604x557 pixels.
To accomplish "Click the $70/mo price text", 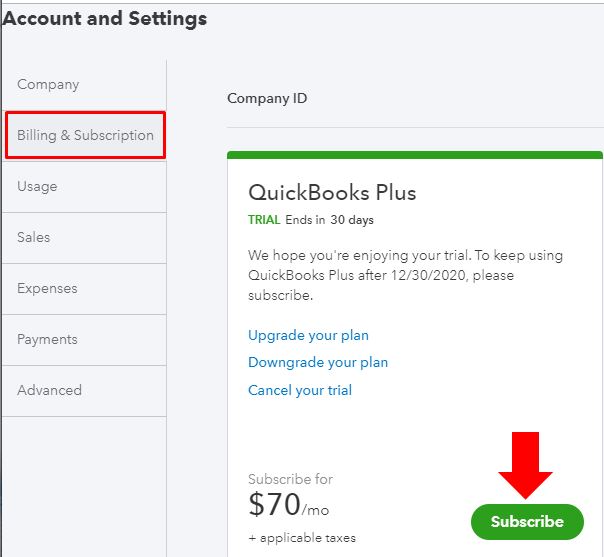I will [x=289, y=504].
